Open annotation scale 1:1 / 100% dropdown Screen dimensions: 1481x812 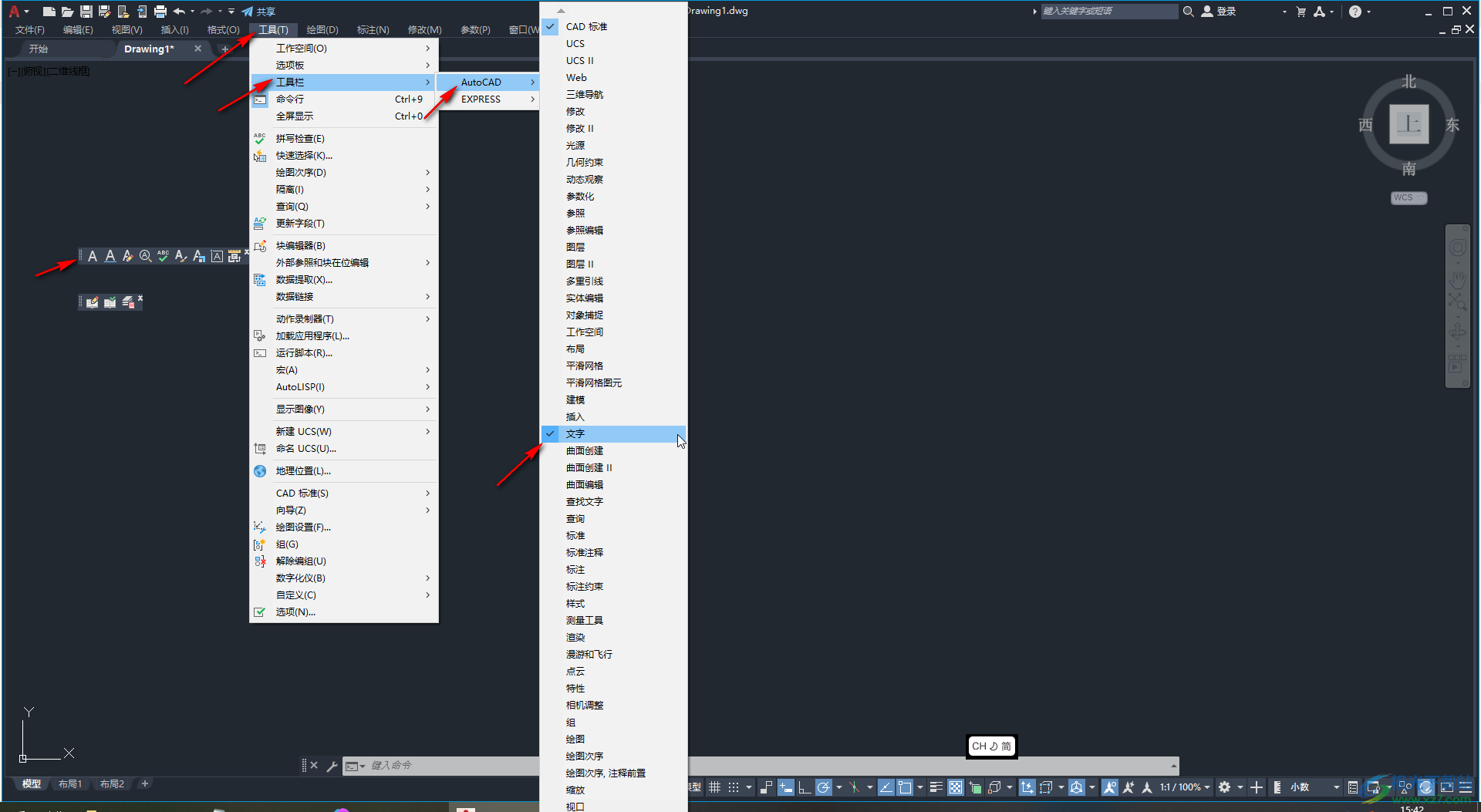(x=1185, y=787)
